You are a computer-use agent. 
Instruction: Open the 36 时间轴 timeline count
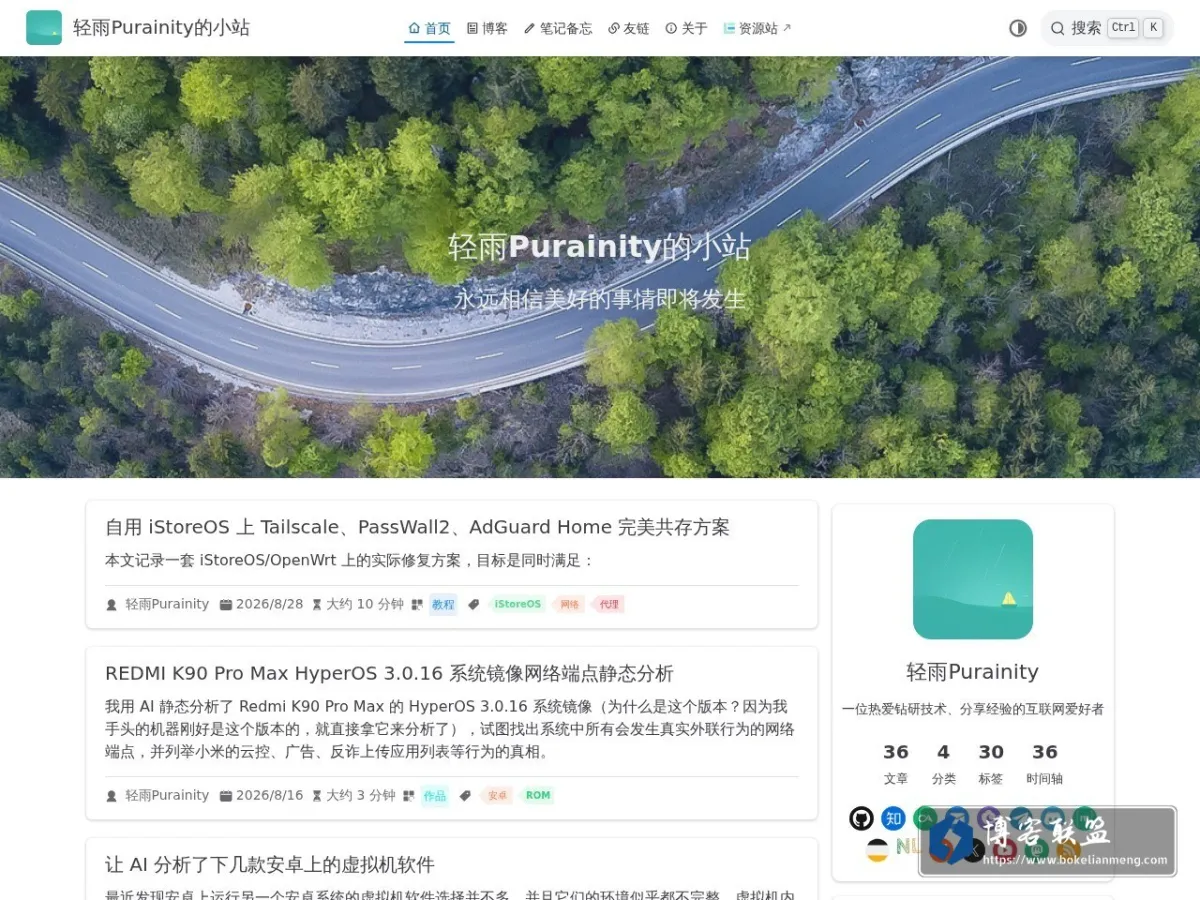click(1045, 763)
